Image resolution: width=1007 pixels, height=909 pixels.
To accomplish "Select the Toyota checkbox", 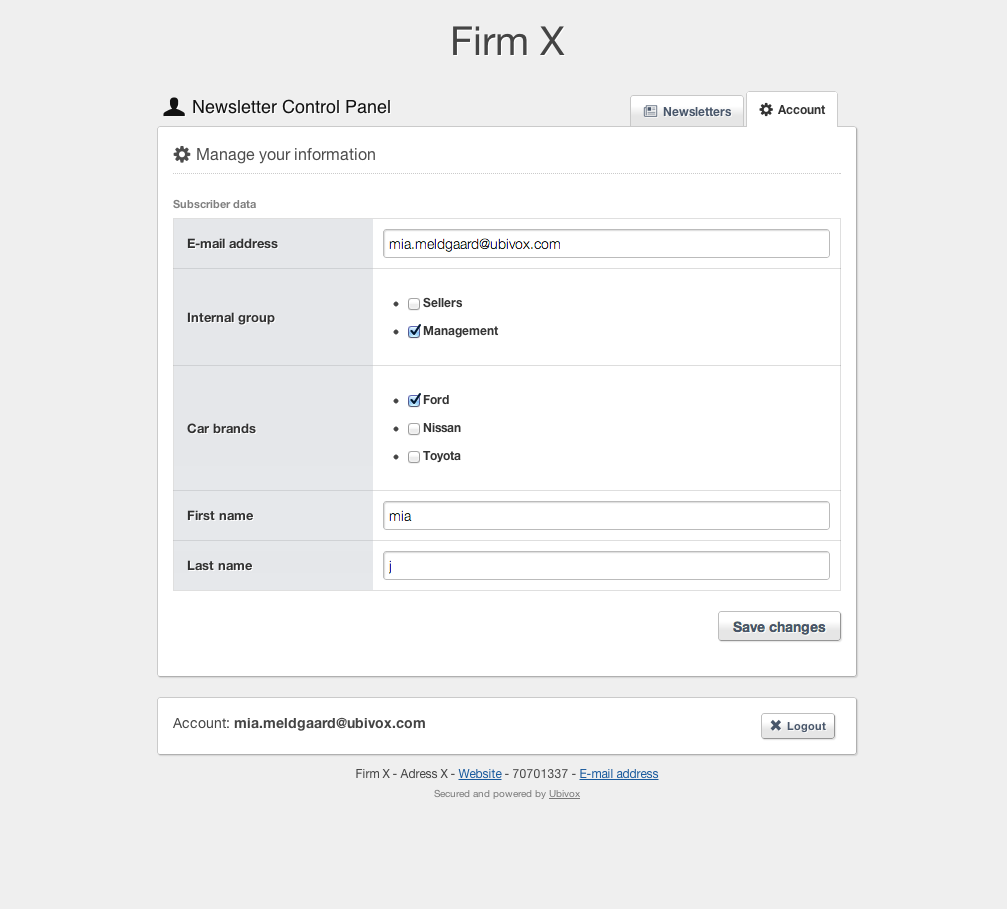I will (414, 457).
